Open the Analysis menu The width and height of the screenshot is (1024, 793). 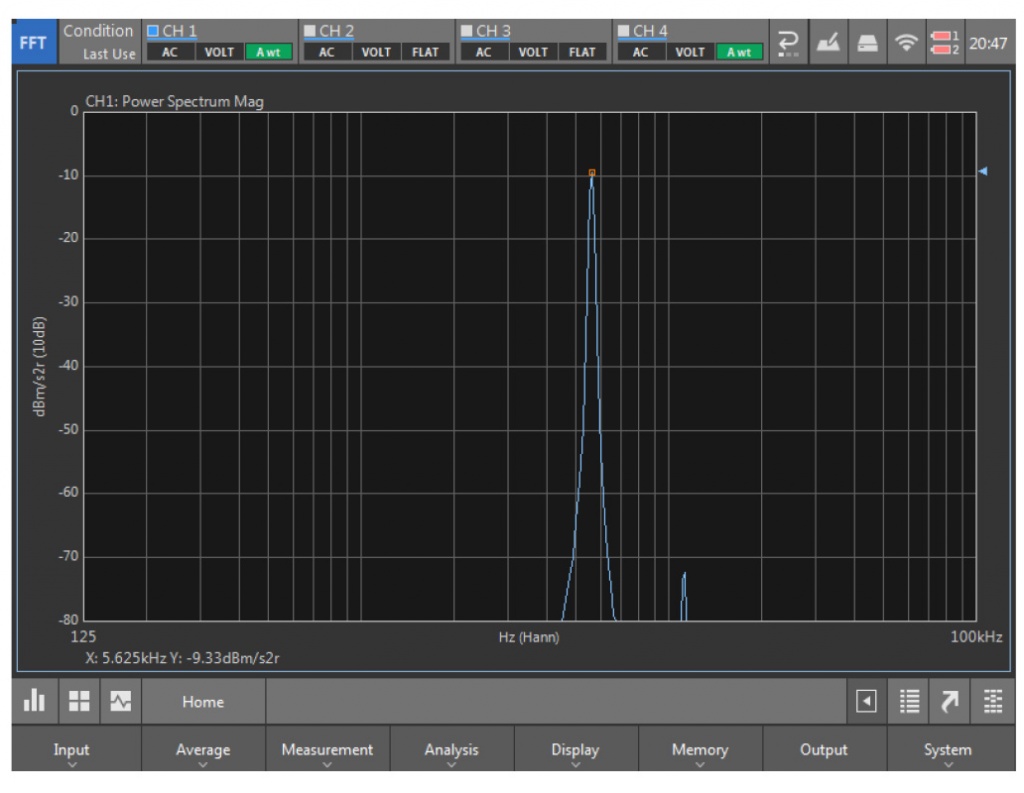(451, 749)
